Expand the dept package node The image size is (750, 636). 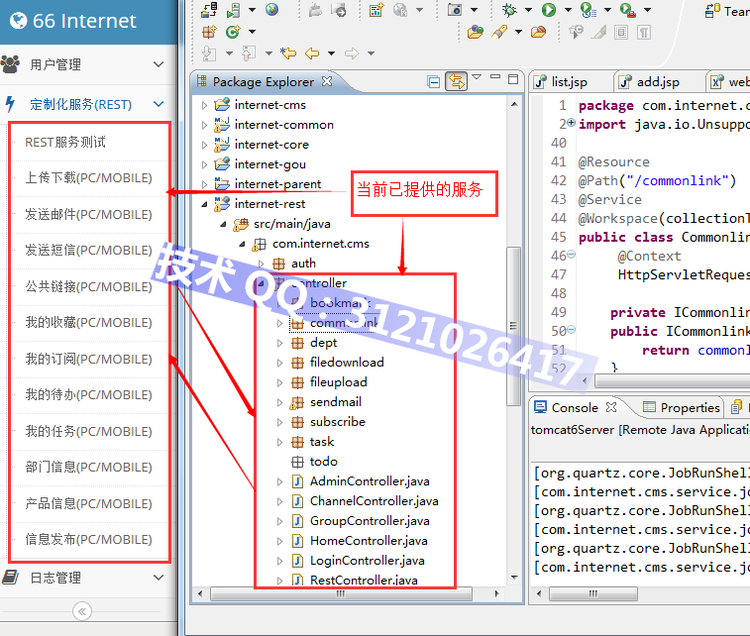pyautogui.click(x=280, y=343)
